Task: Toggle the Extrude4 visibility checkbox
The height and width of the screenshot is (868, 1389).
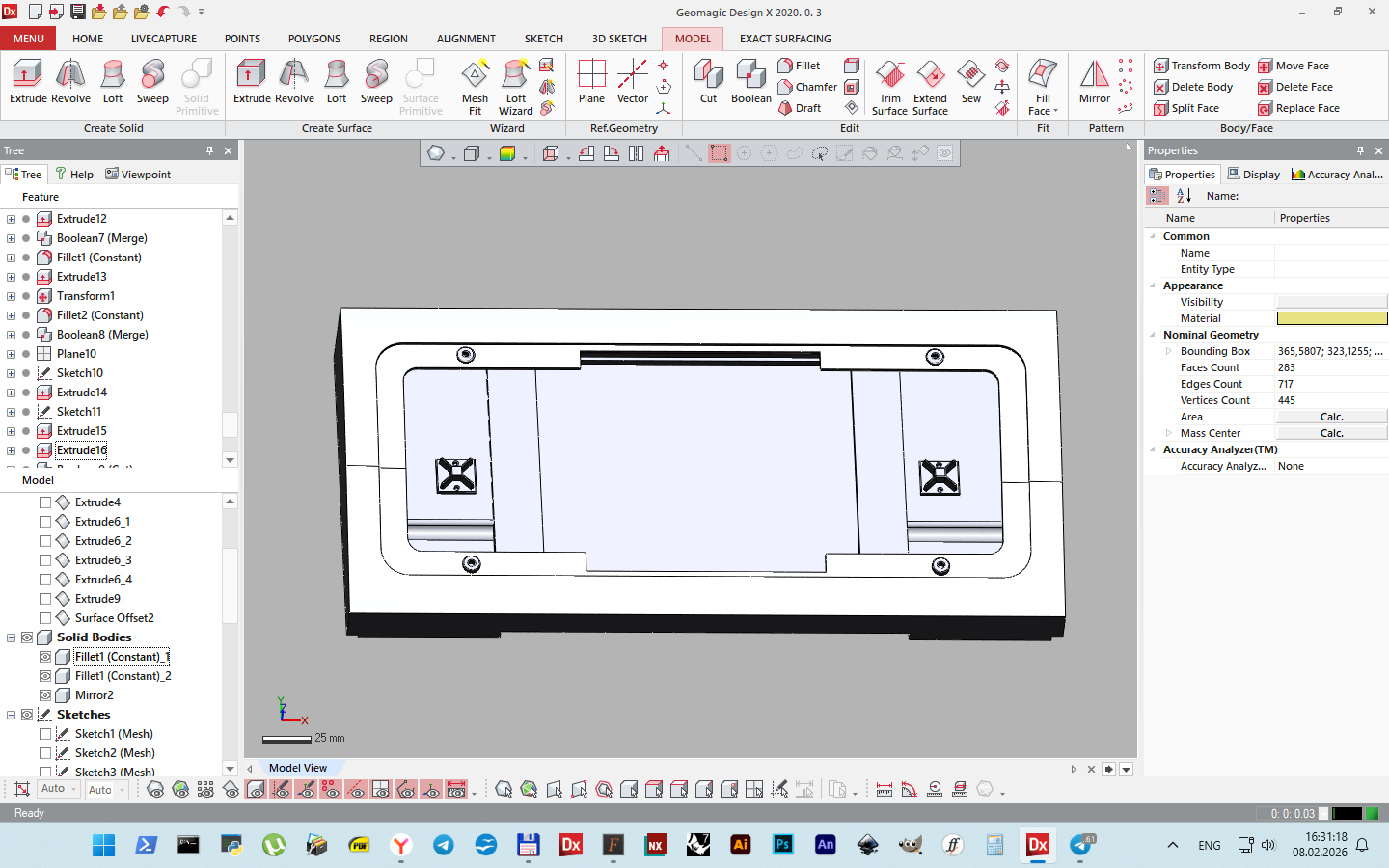Action: pos(45,502)
